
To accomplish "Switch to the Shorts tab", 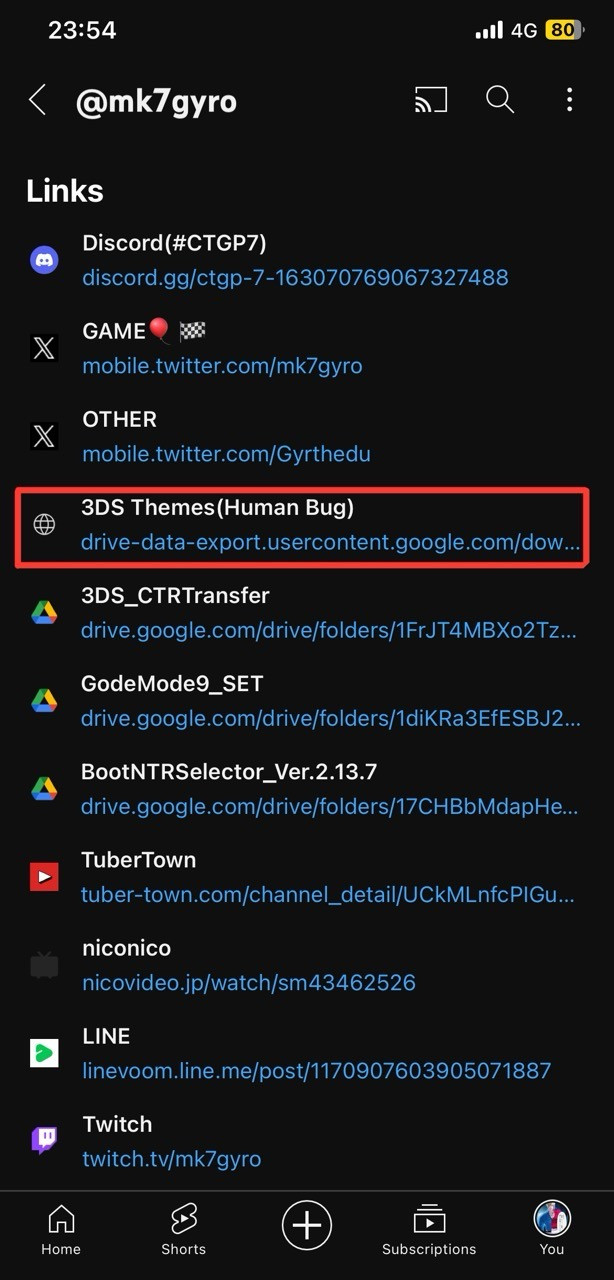I will [x=184, y=1230].
